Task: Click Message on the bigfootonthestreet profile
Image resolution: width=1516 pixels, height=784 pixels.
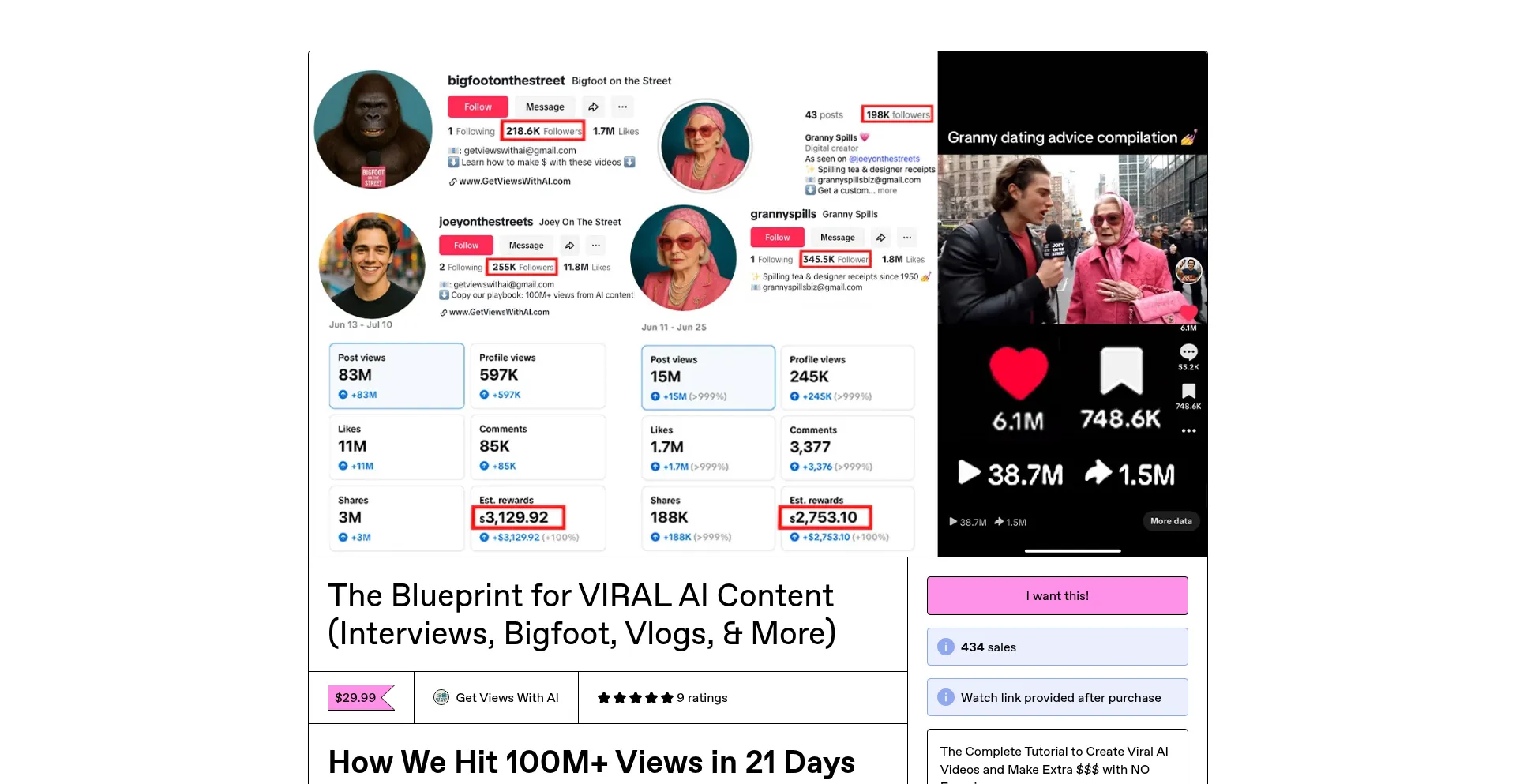Action: tap(545, 107)
